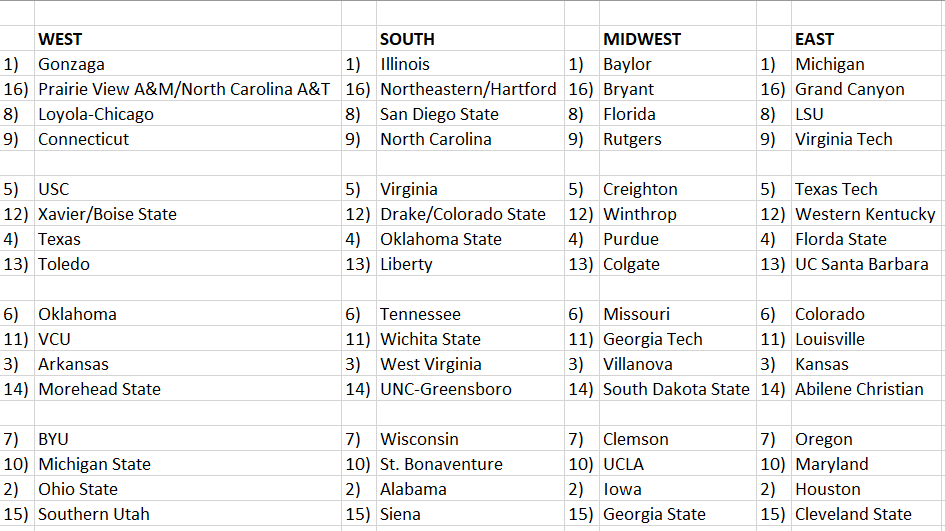Click the EAST region header

click(814, 39)
